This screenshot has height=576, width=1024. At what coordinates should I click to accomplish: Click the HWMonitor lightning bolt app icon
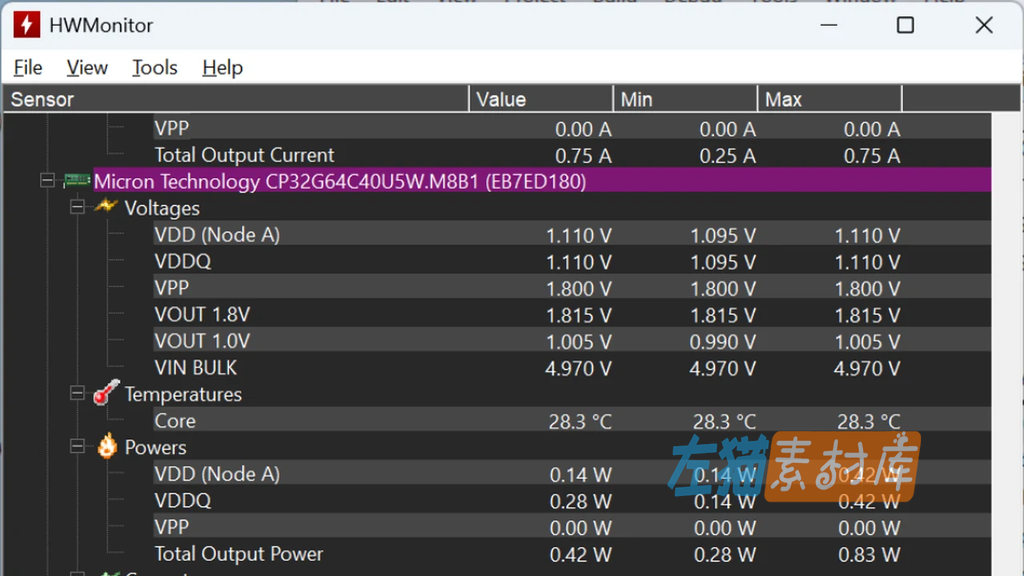tap(27, 25)
